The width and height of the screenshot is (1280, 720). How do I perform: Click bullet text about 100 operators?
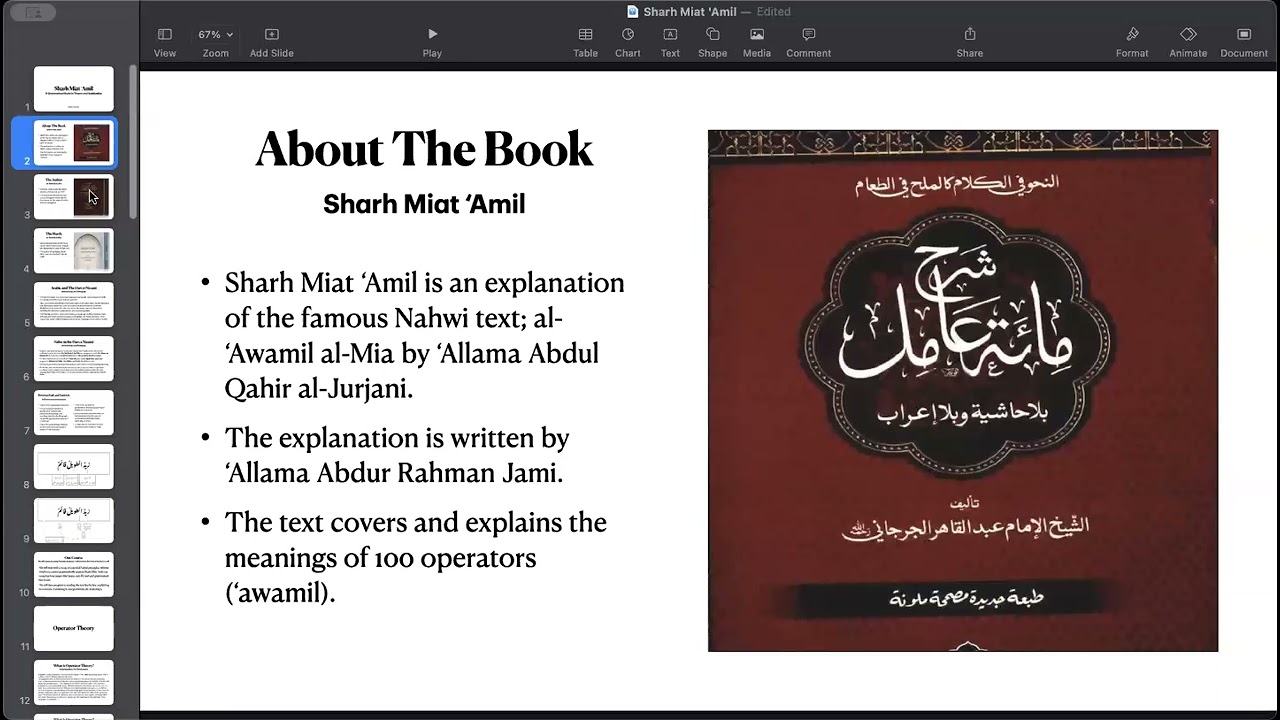tap(415, 557)
